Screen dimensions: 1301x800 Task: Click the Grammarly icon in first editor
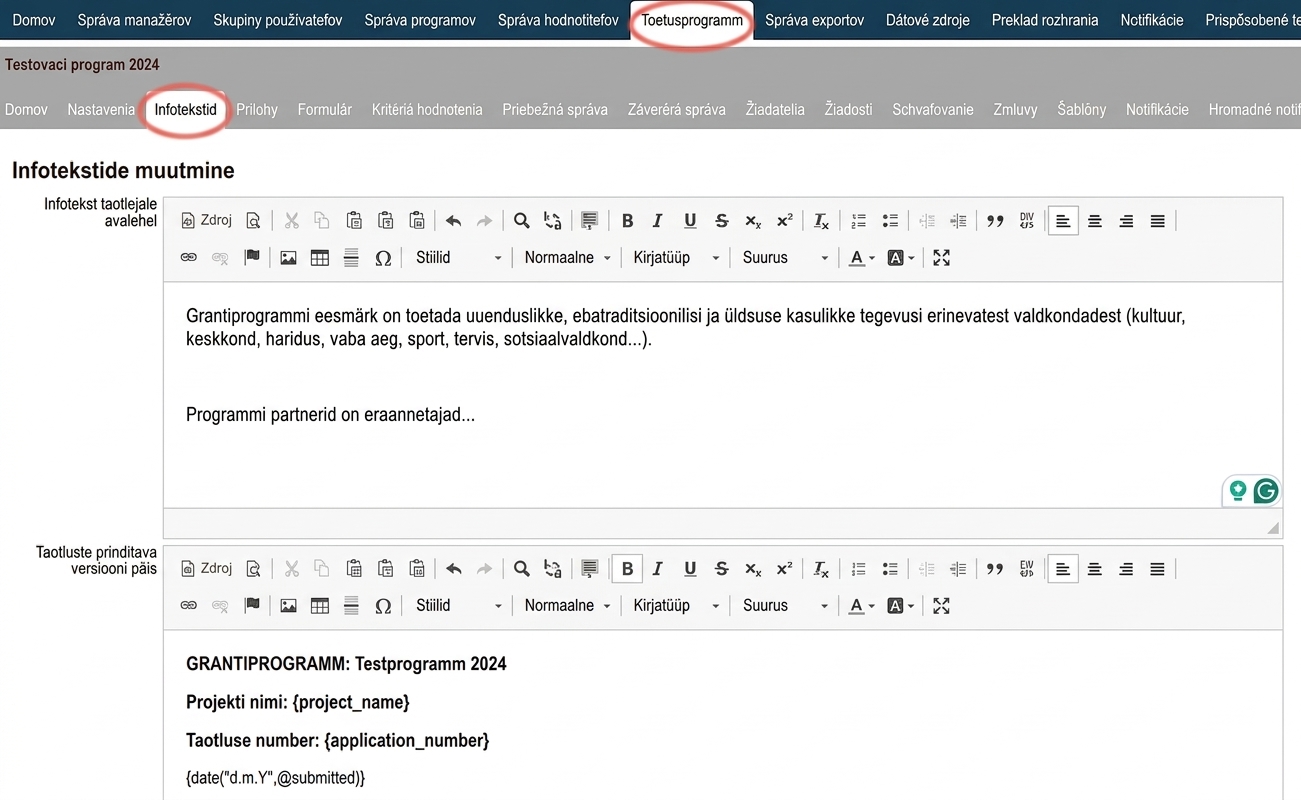(x=1266, y=491)
